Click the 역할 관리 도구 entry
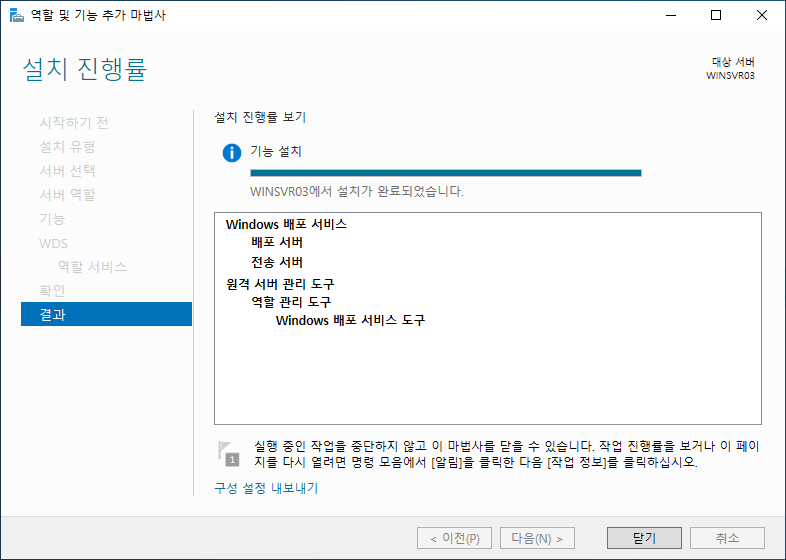786x560 pixels. [x=291, y=302]
